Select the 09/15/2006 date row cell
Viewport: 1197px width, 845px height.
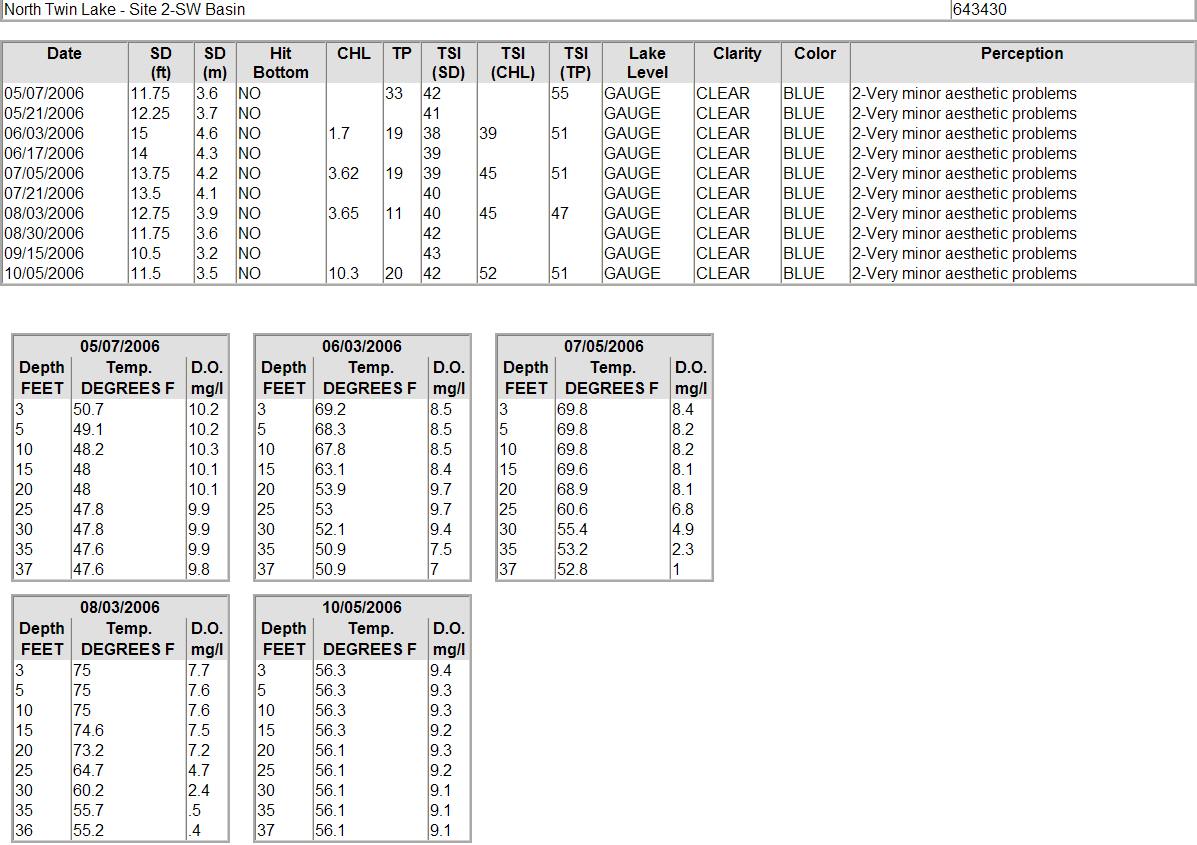point(45,253)
